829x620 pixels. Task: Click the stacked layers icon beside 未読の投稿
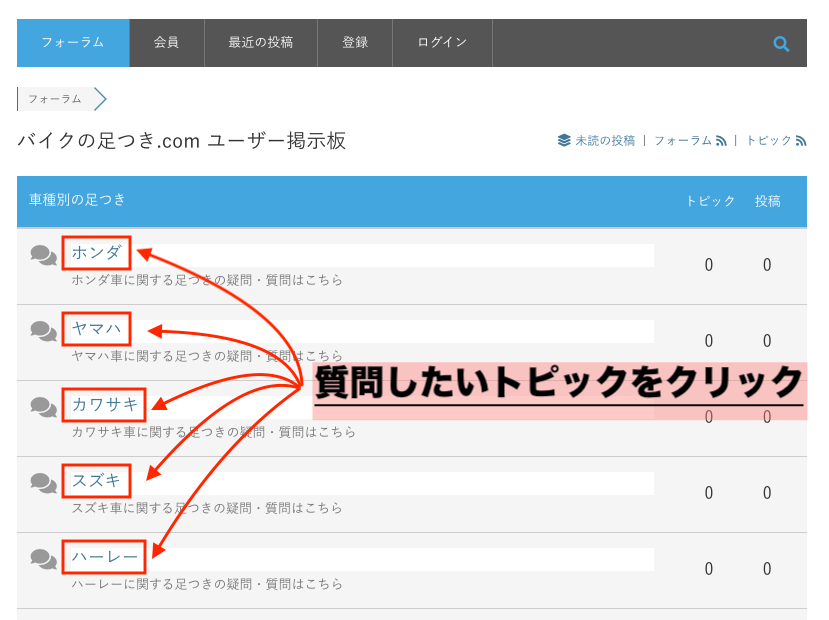(564, 141)
